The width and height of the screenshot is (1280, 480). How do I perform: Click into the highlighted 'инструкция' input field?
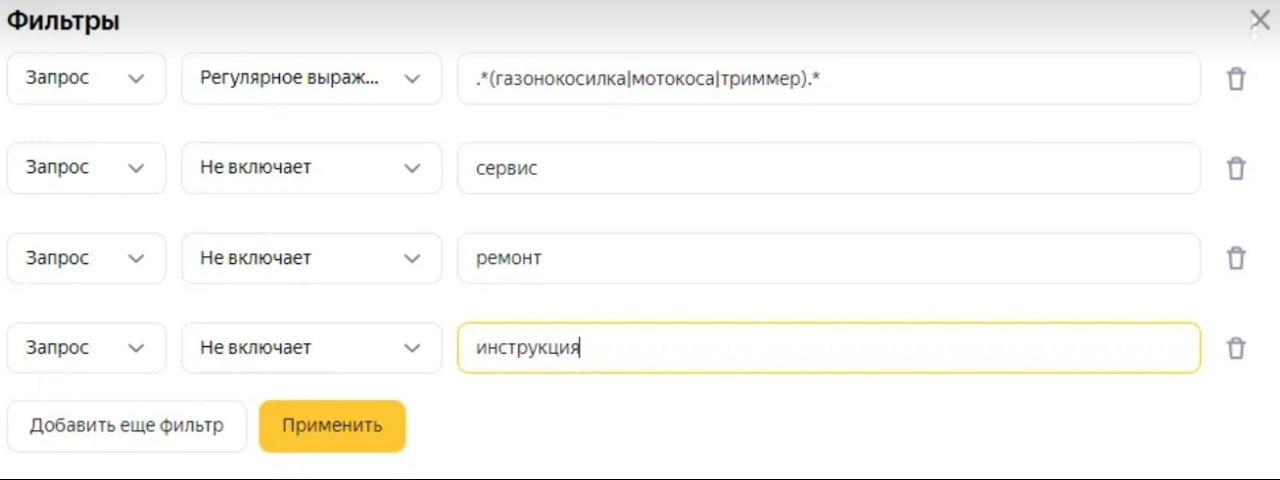828,348
